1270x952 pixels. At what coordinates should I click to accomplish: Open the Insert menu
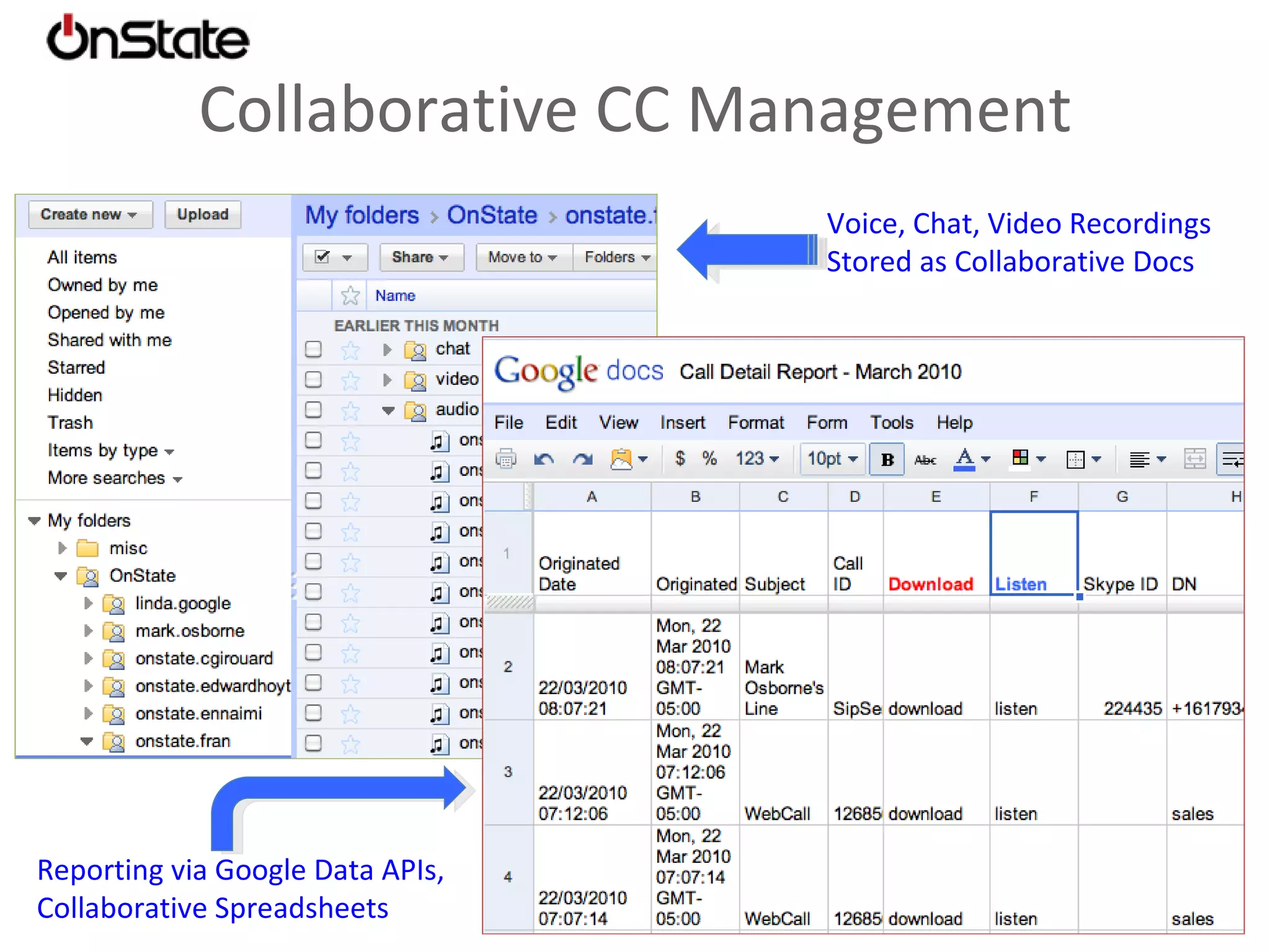682,423
